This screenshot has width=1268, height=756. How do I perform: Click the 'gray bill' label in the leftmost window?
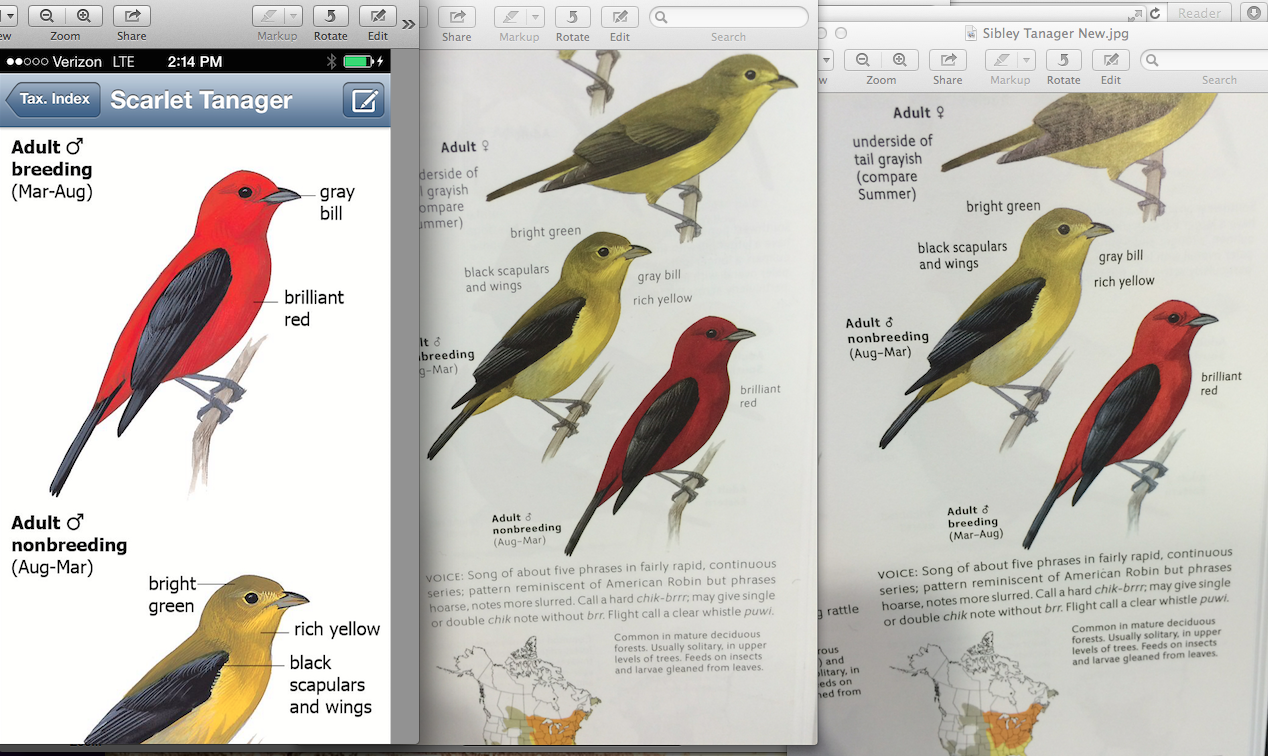pos(337,202)
